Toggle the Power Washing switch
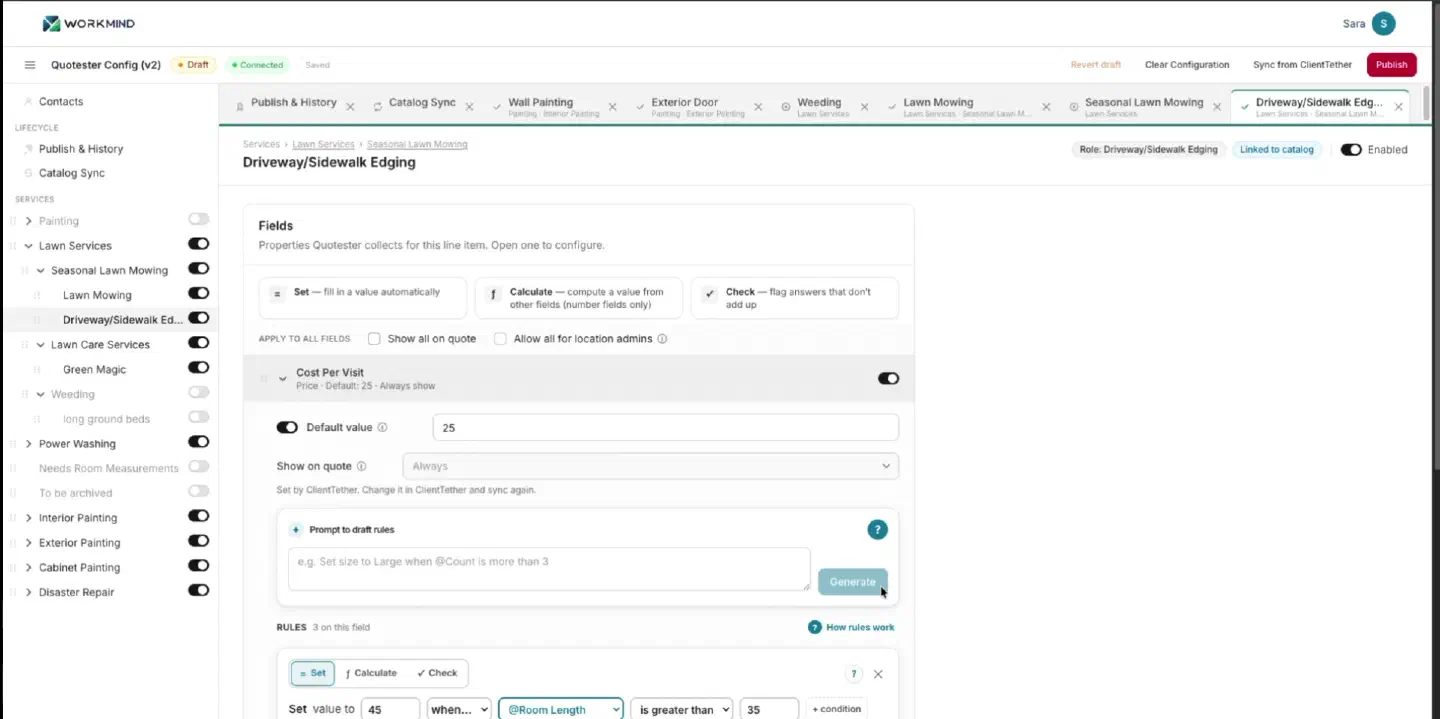Viewport: 1440px width, 719px height. pos(199,442)
